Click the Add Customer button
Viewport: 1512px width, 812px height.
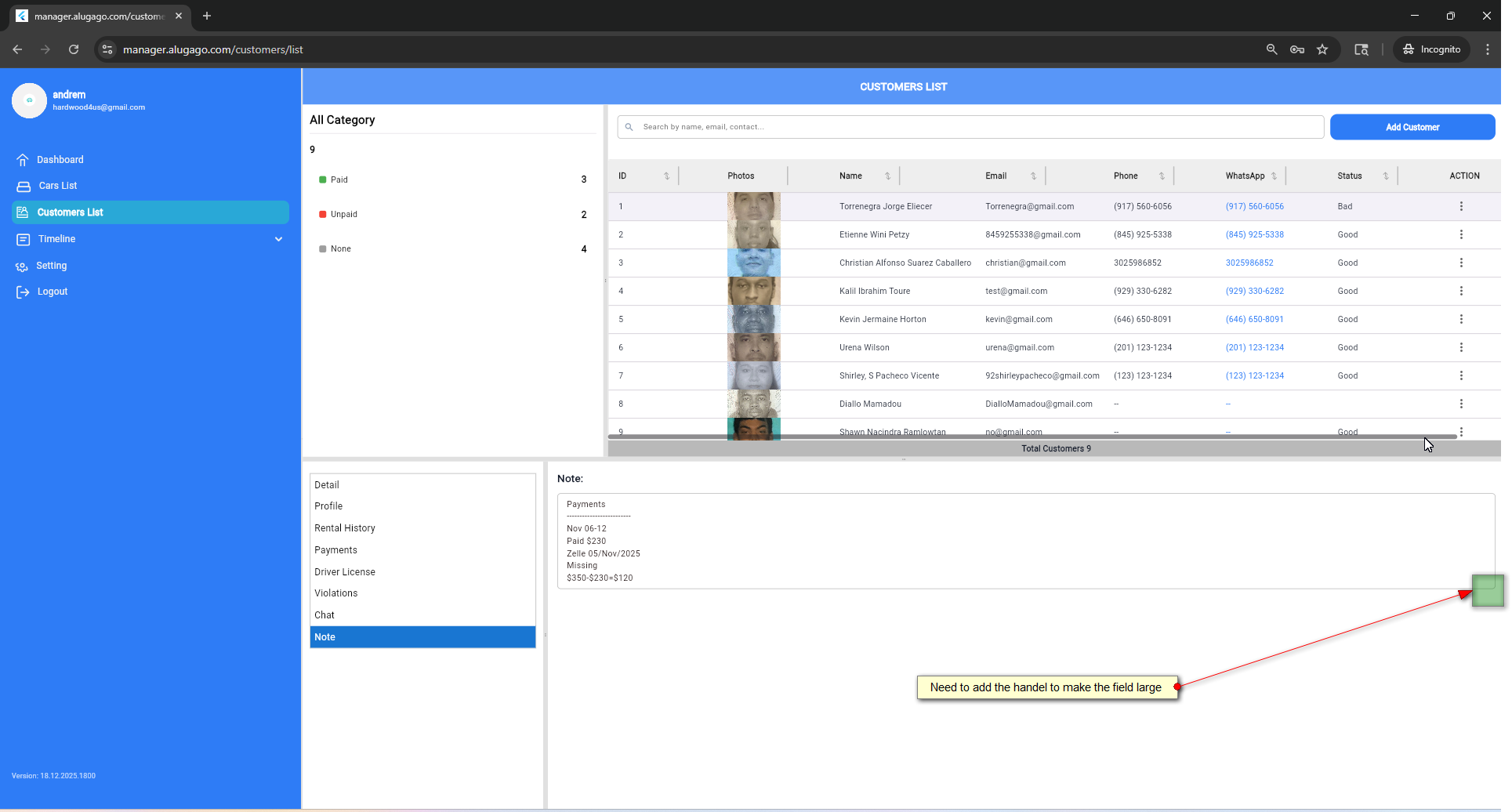1412,127
